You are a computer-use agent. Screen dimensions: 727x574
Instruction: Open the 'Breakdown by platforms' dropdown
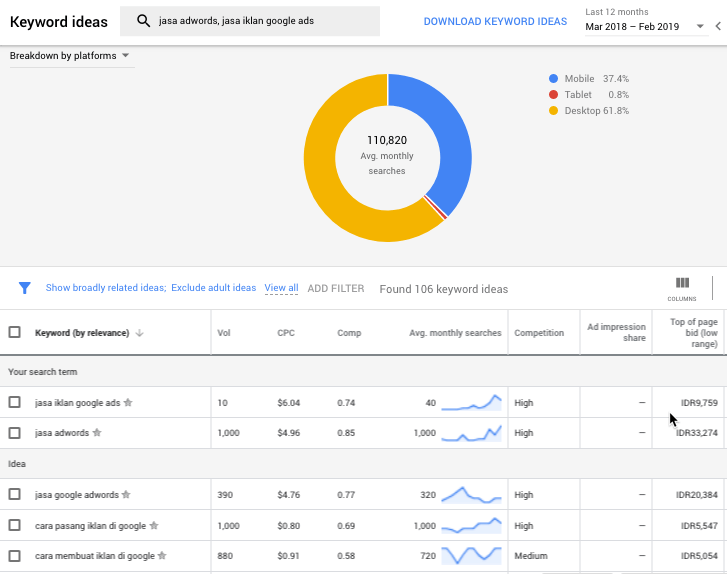72,56
